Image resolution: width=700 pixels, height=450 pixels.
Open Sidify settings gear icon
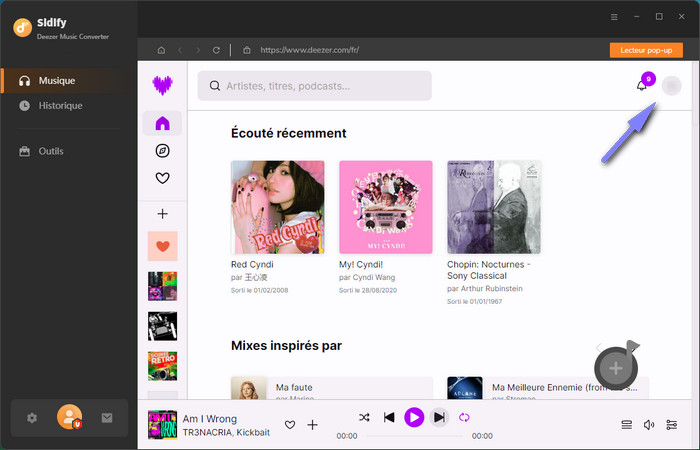(x=32, y=418)
